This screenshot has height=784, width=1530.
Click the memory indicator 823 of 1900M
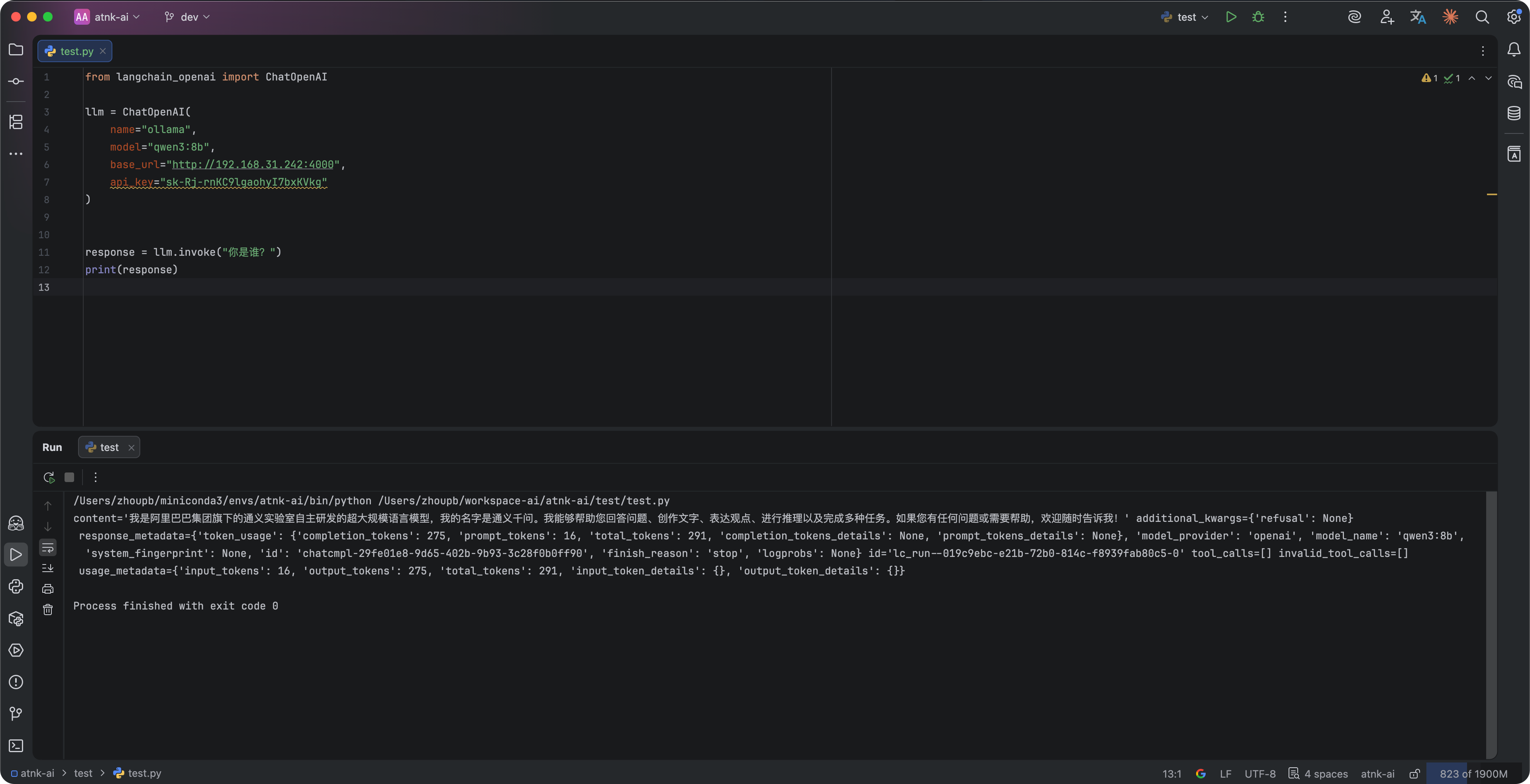pos(1473,773)
